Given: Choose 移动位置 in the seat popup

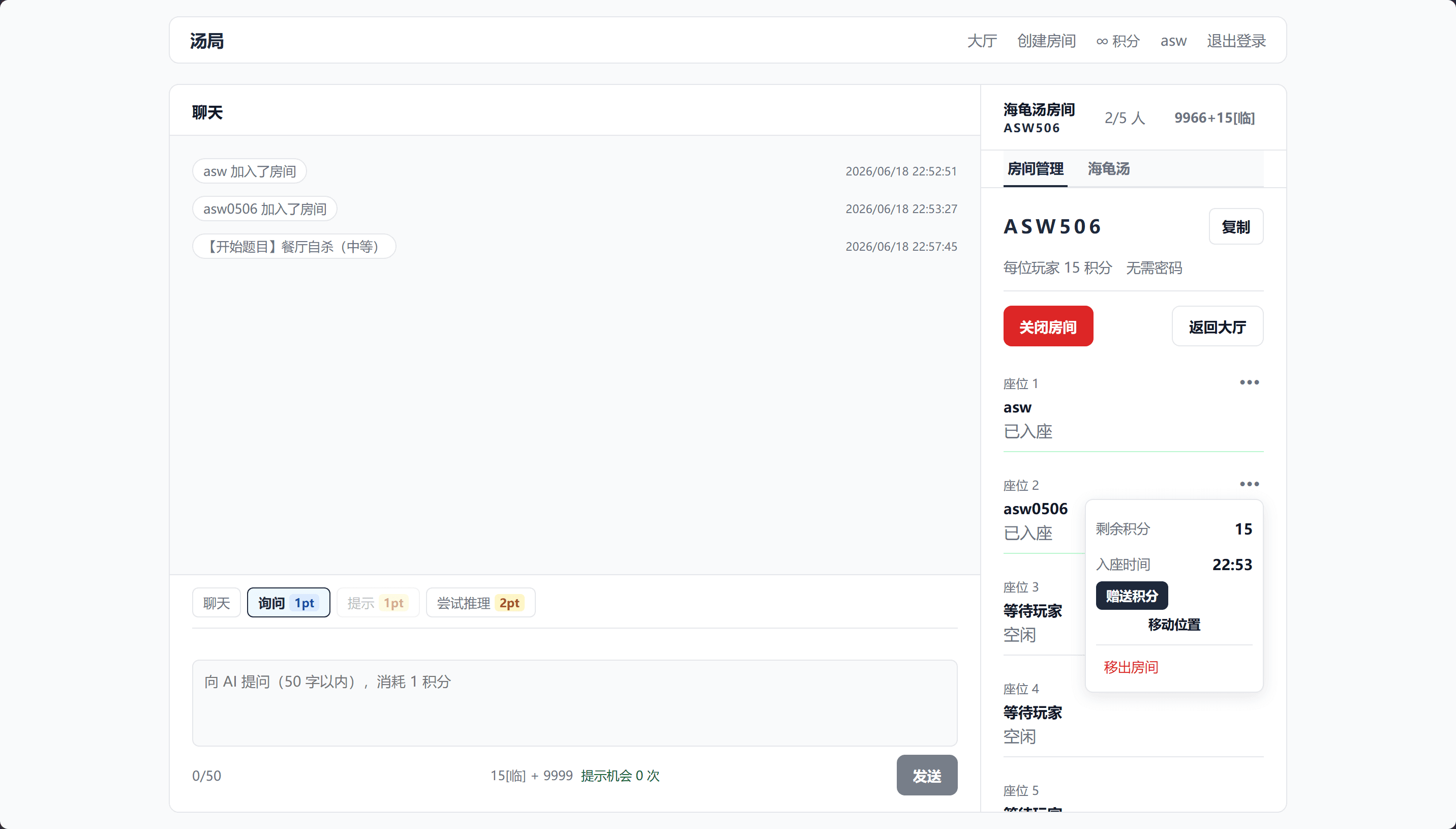Looking at the screenshot, I should (x=1174, y=625).
